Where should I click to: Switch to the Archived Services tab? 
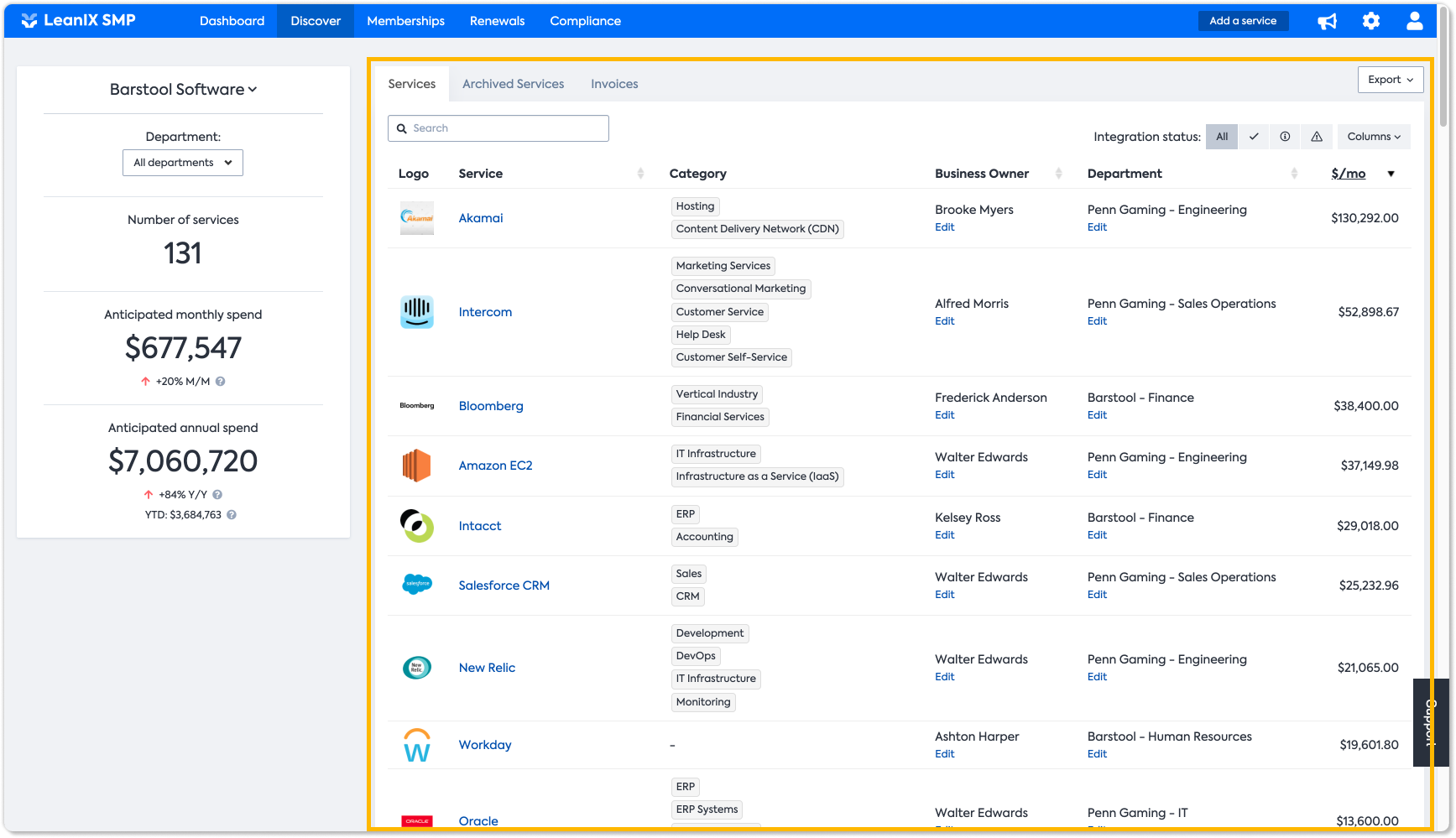[514, 84]
